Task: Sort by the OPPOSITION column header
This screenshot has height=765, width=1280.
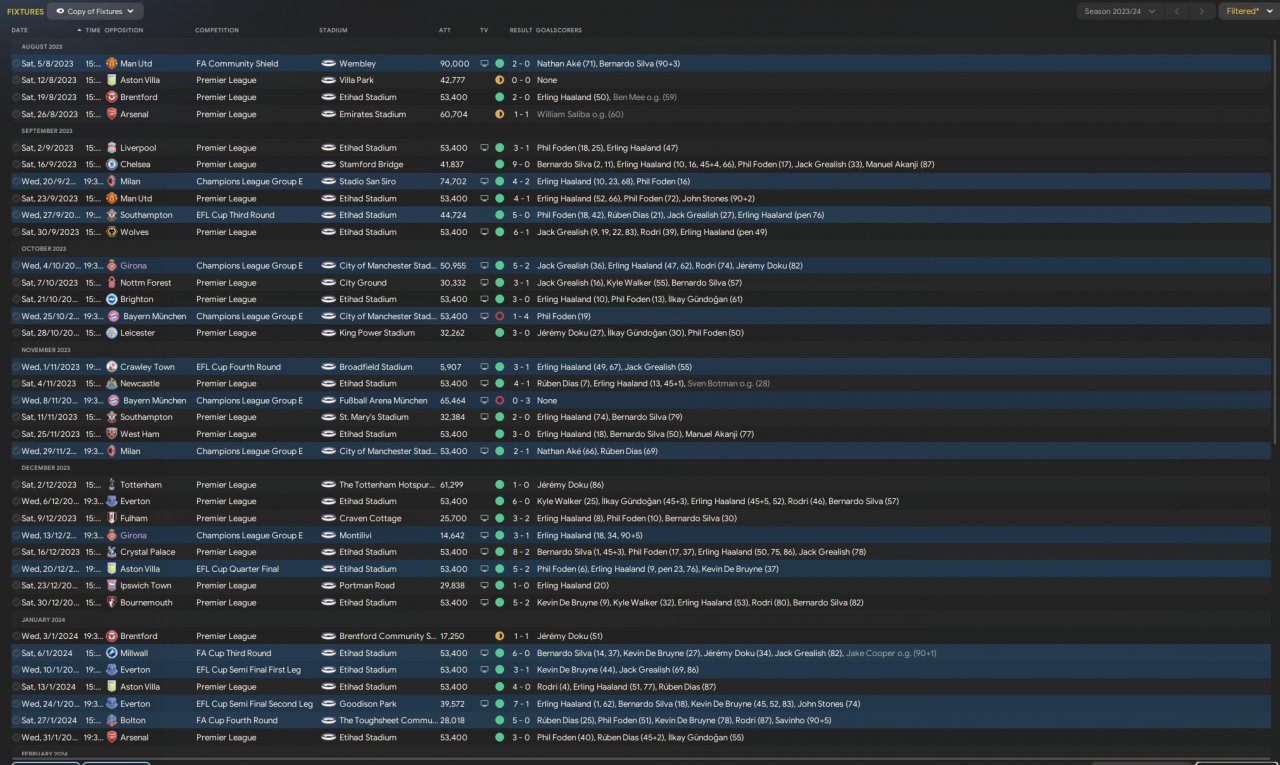Action: 124,30
